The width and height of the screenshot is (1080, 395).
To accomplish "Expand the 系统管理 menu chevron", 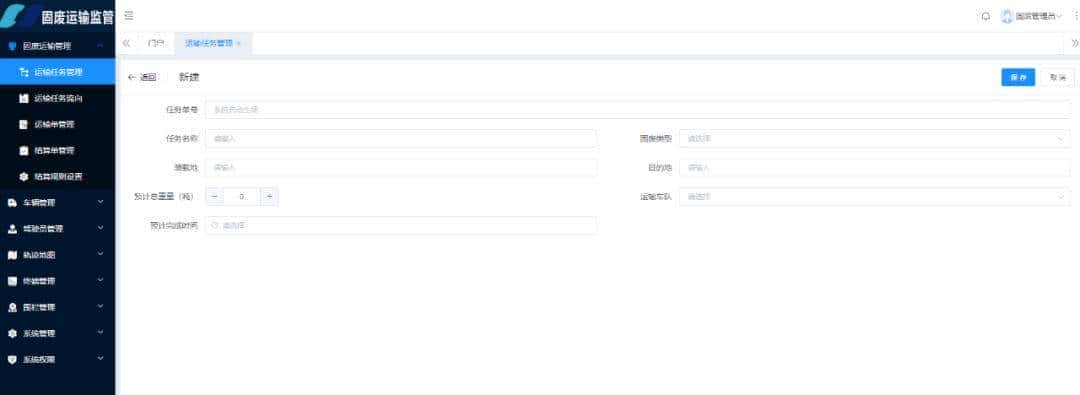I will pos(101,333).
